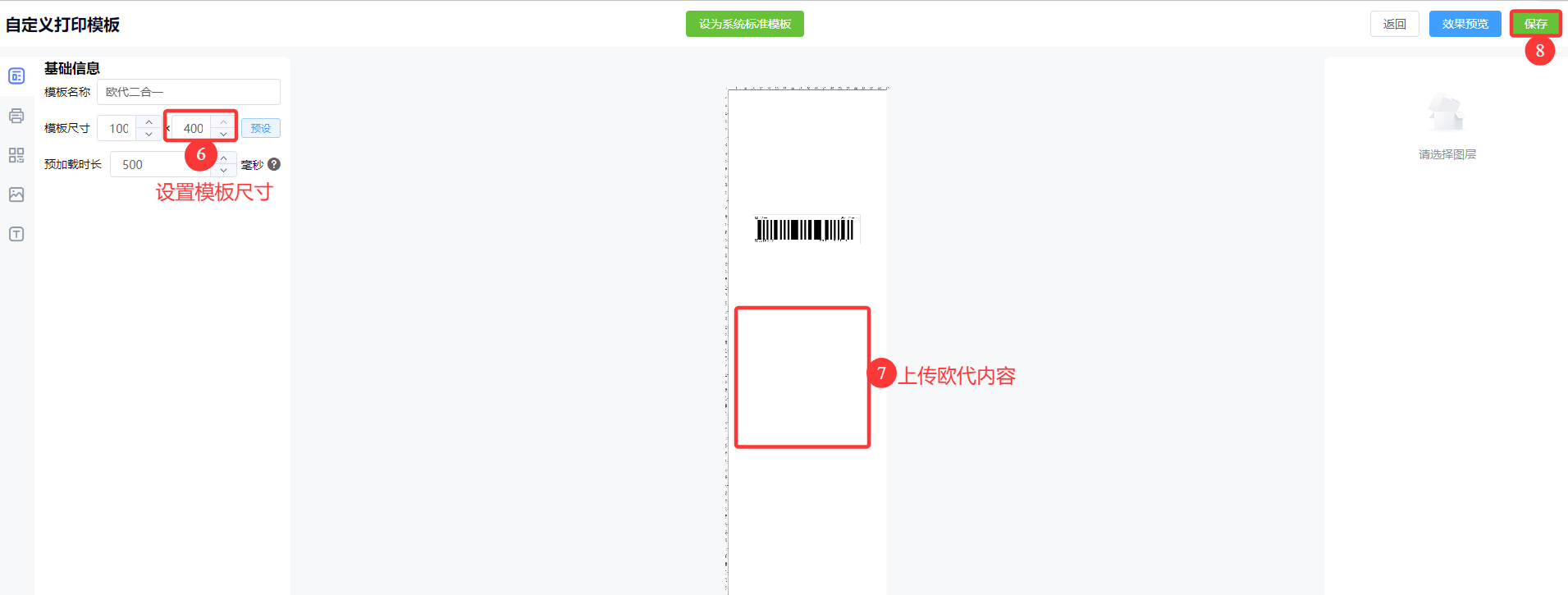The image size is (1568, 595).
Task: Increase the template height 400 value
Action: click(223, 122)
